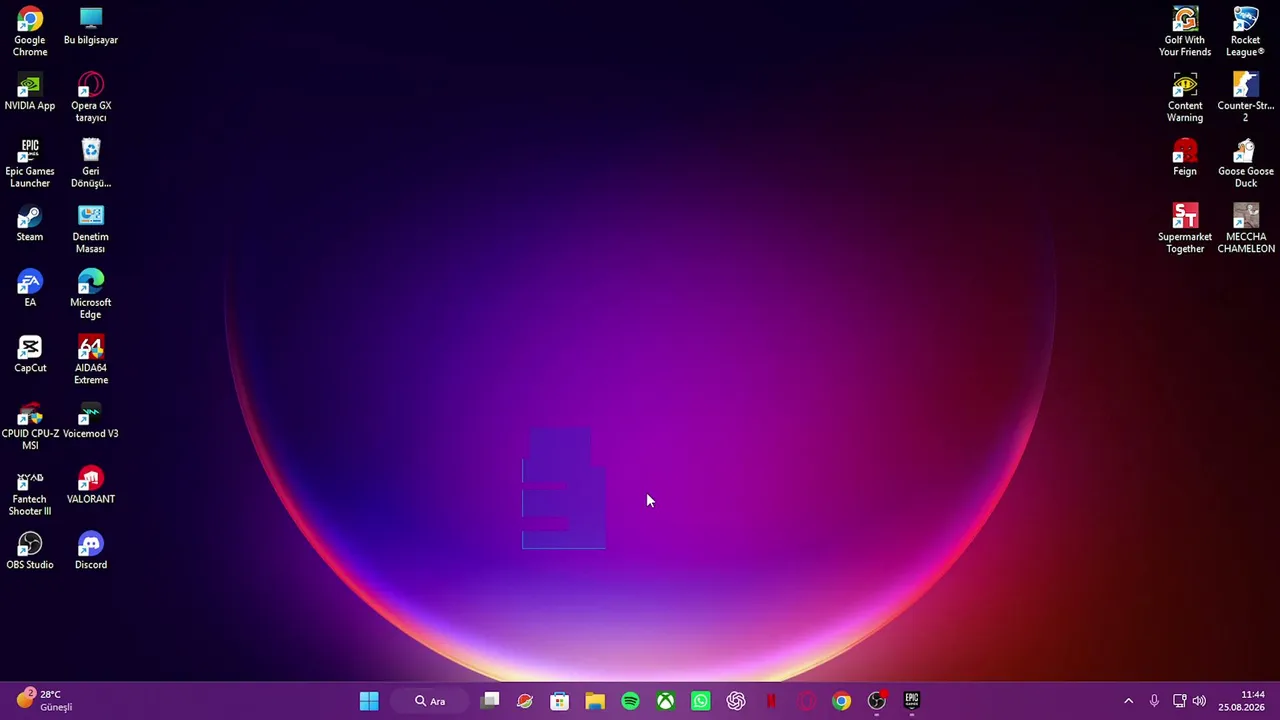The height and width of the screenshot is (720, 1280).
Task: Open File Explorer from the taskbar
Action: [x=595, y=701]
